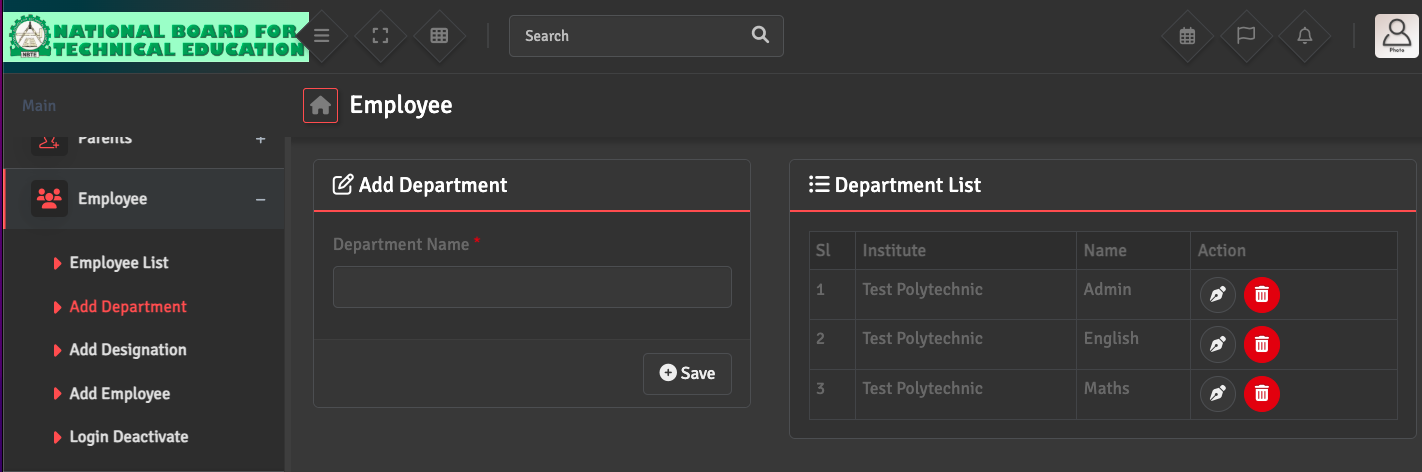Click the home icon beside Employee title

(320, 105)
